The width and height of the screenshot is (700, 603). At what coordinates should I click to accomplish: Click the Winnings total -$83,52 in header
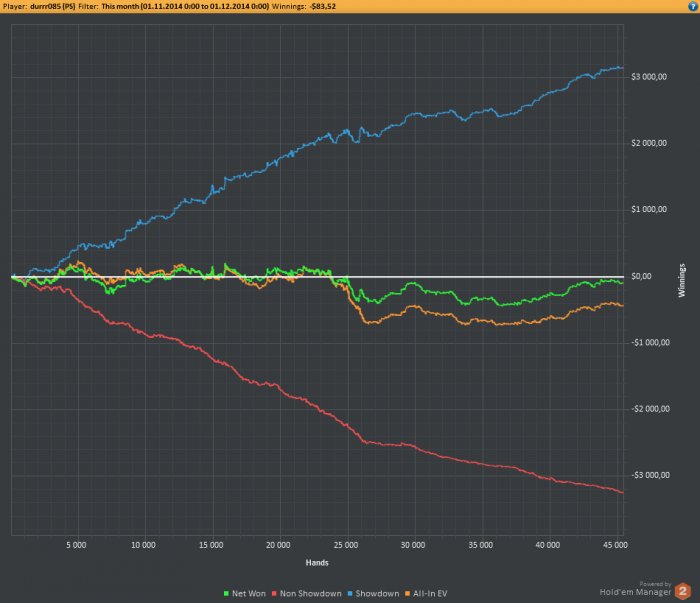323,6
